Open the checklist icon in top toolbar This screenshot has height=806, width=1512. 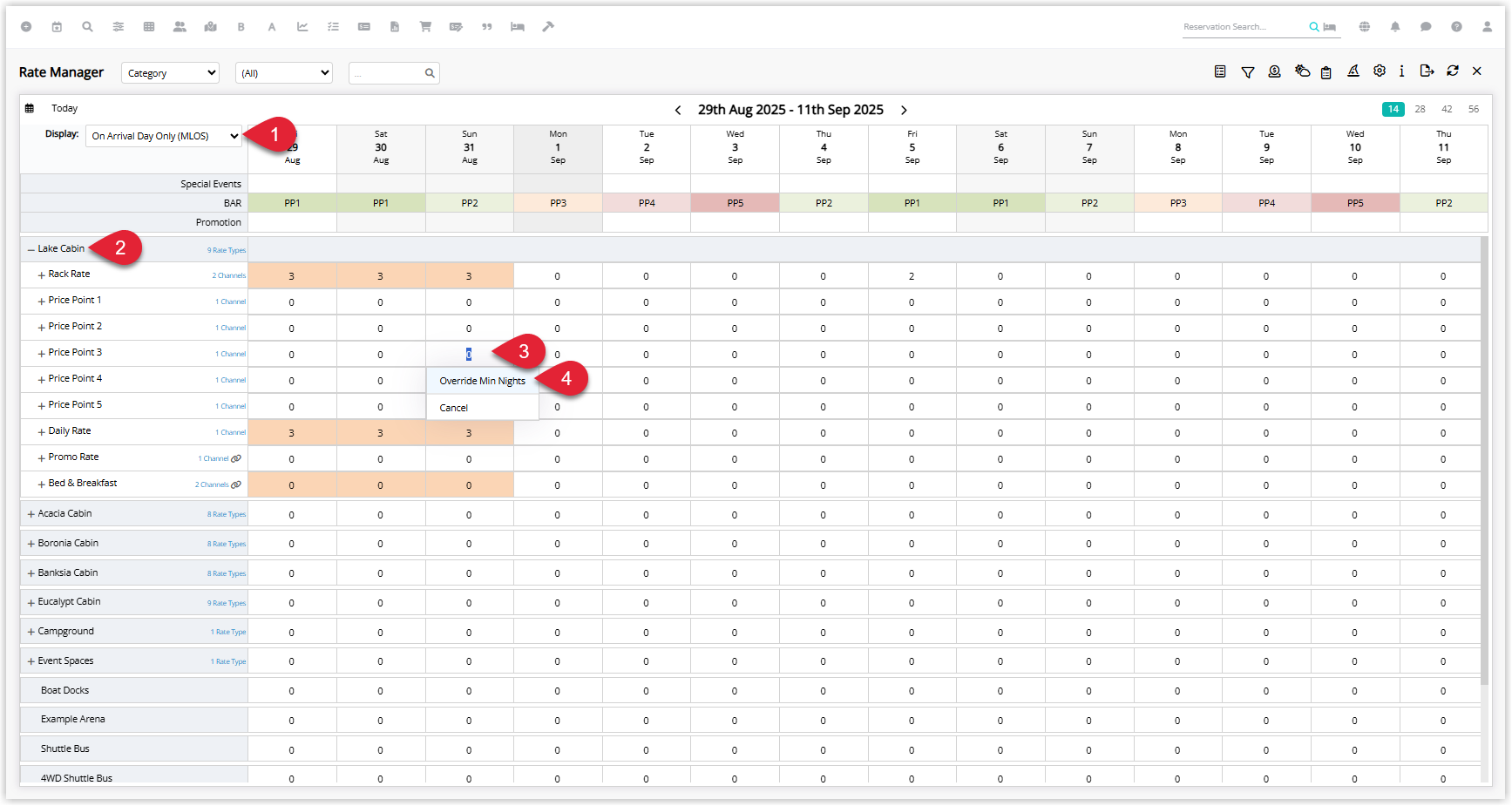333,27
